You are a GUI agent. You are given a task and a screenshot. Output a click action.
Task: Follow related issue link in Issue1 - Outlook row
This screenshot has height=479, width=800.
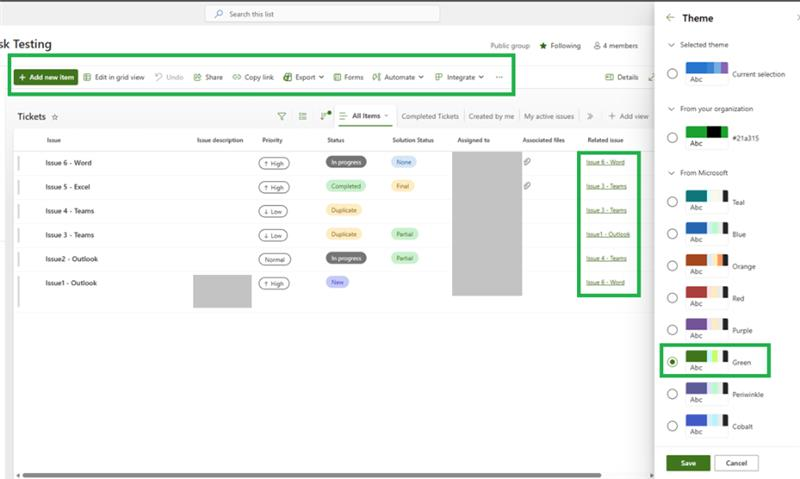click(x=605, y=282)
